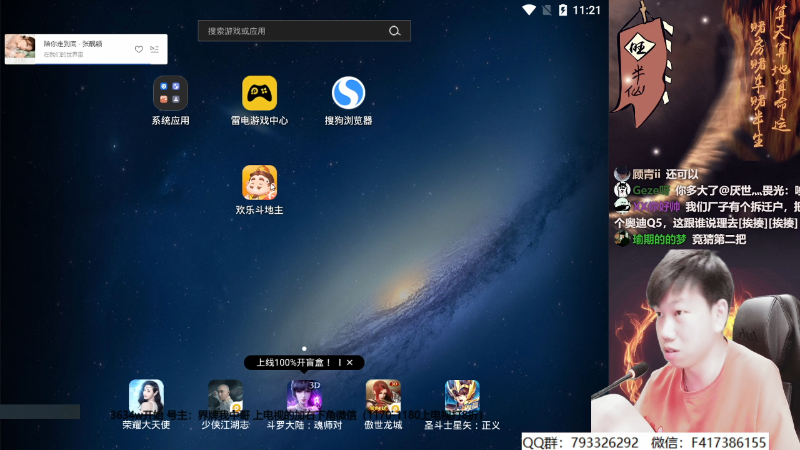800x450 pixels.
Task: Open the music widget playlist icon
Action: click(x=155, y=49)
